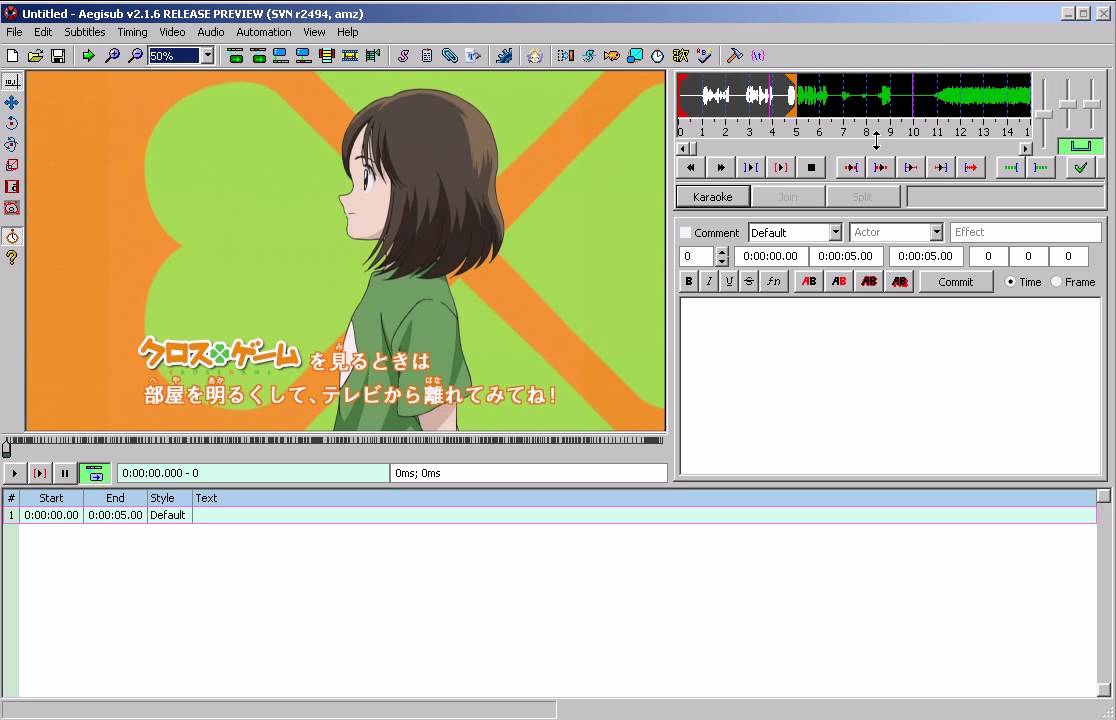Zoom video out with the minus magnifier
Image resolution: width=1116 pixels, height=720 pixels.
[x=135, y=55]
